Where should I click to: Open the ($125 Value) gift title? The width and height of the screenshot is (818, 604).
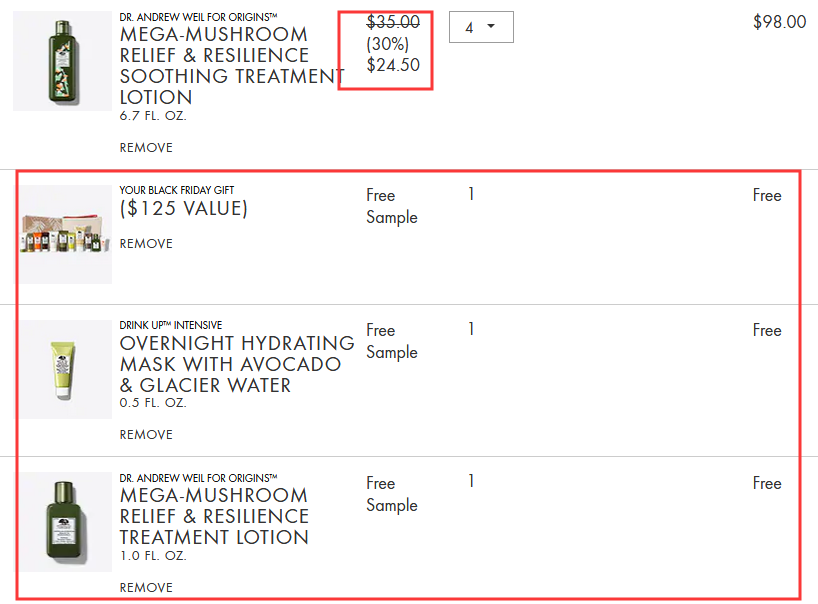[x=184, y=209]
